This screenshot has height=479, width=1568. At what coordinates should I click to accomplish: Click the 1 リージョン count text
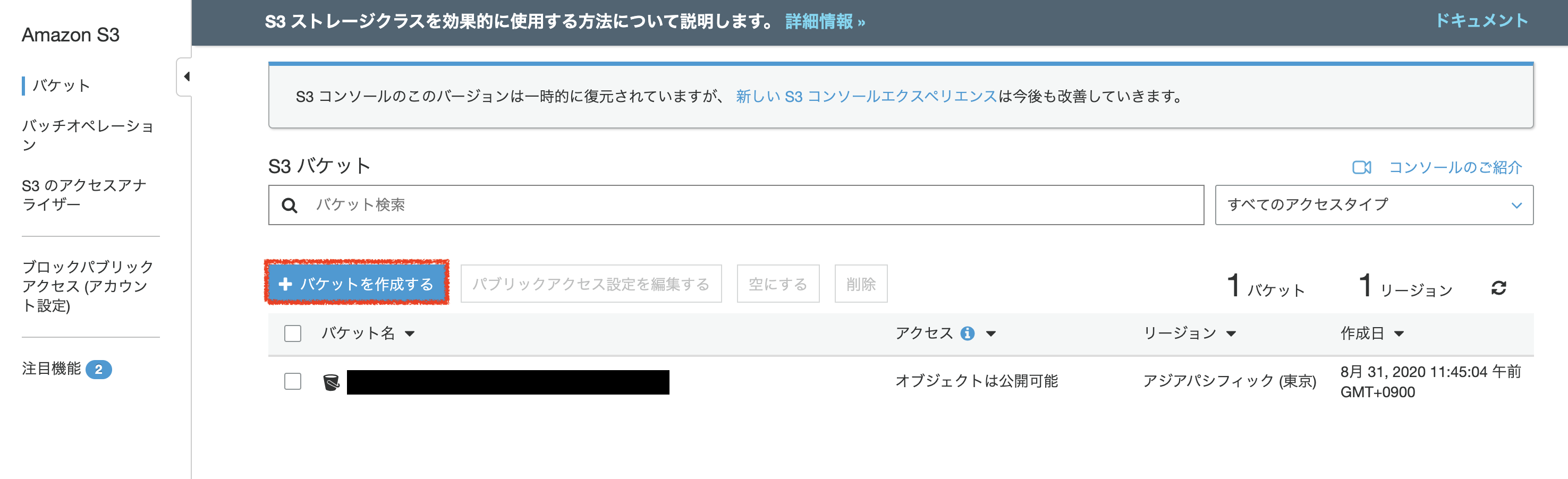click(1405, 286)
